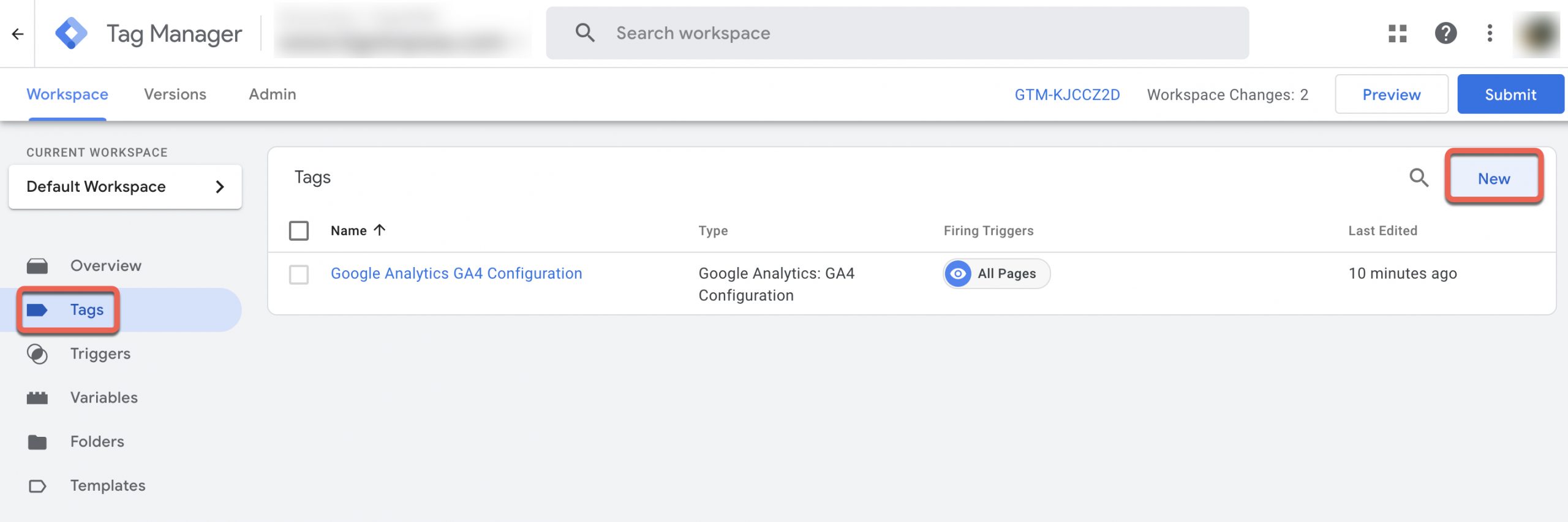Image resolution: width=1568 pixels, height=522 pixels.
Task: Open the help question mark icon
Action: tap(1445, 33)
